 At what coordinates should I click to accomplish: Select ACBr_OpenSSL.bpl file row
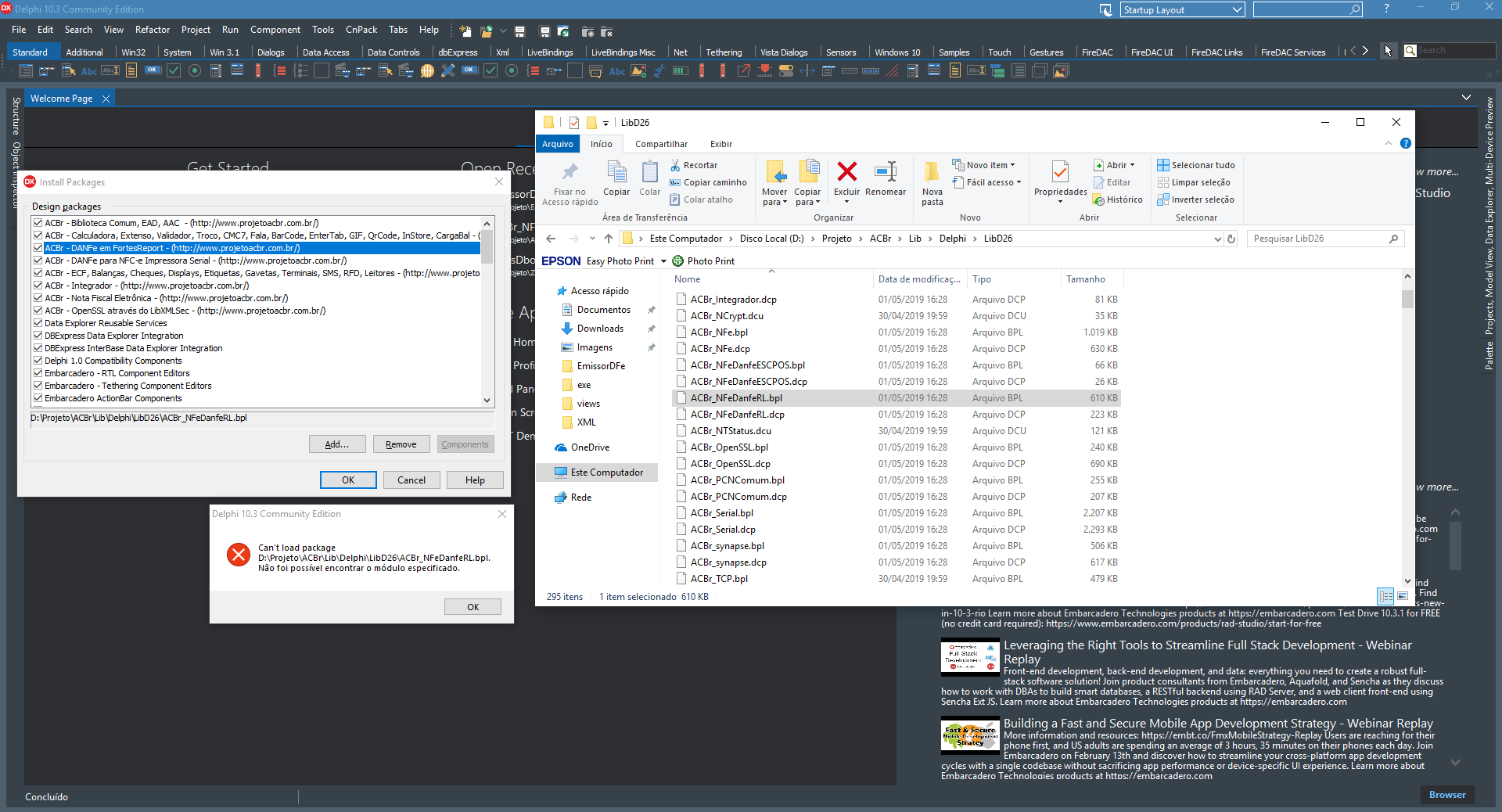(x=897, y=447)
